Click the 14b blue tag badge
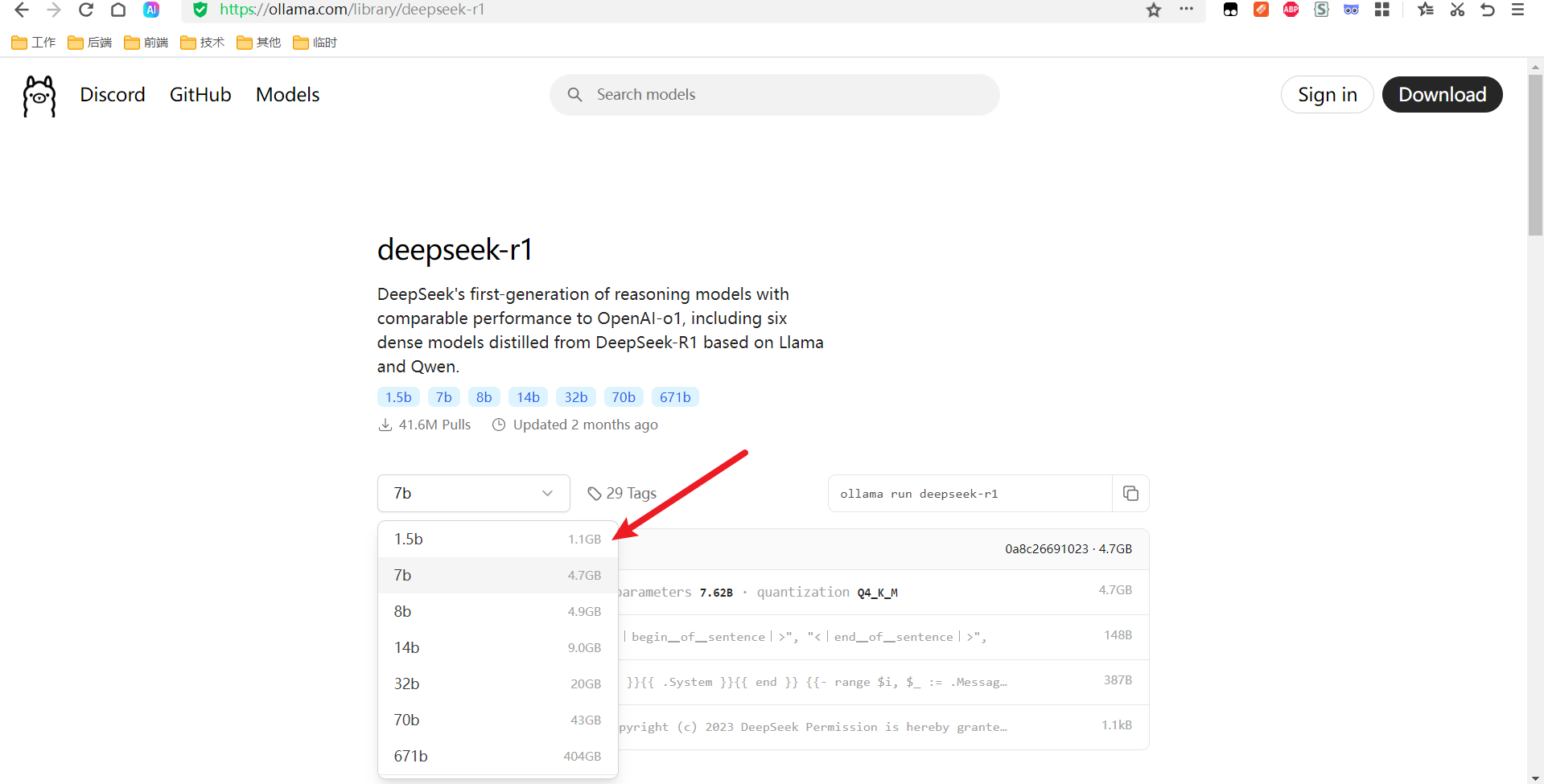The image size is (1544, 784). pos(528,397)
